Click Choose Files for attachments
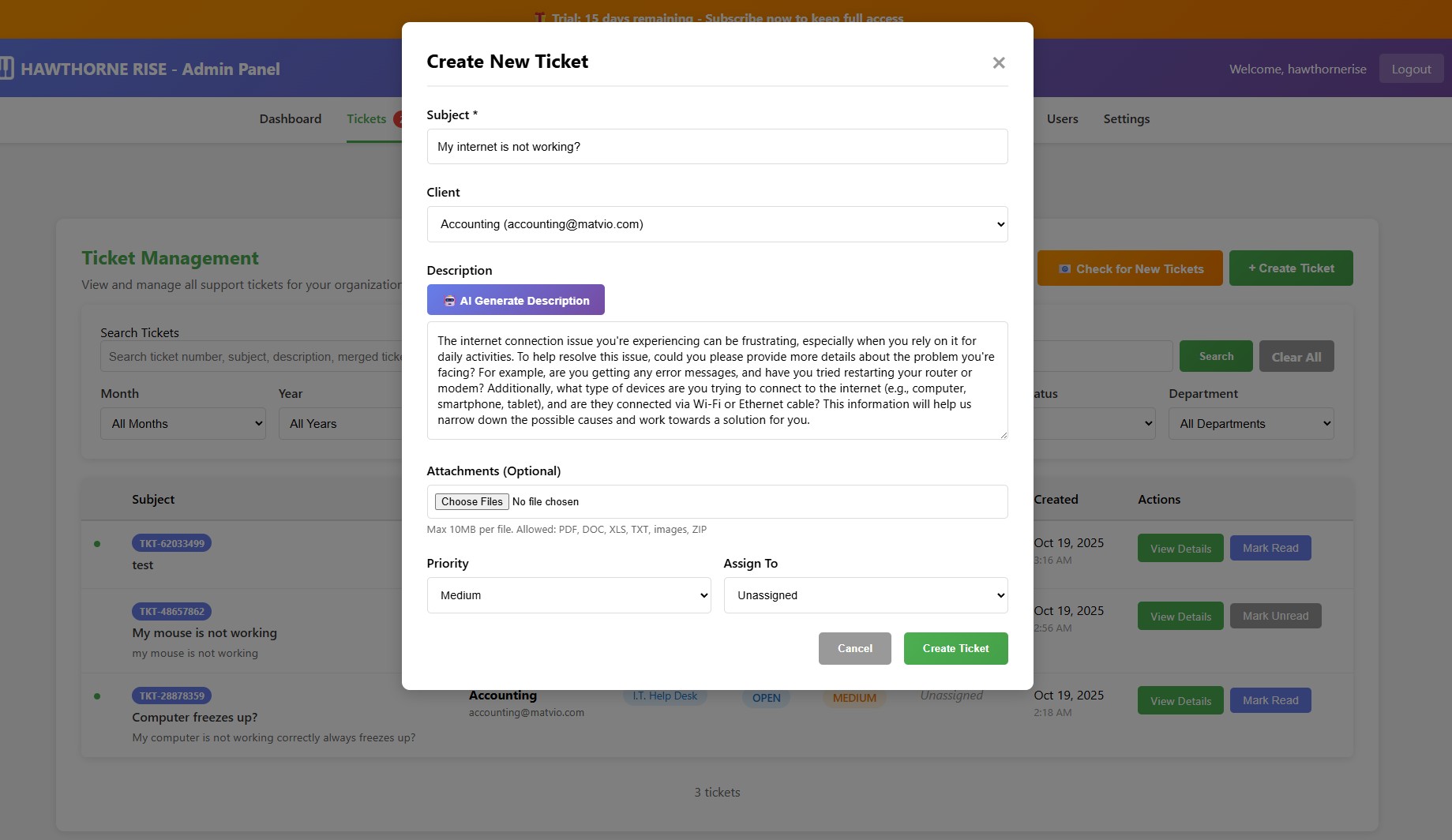The image size is (1452, 840). [471, 502]
